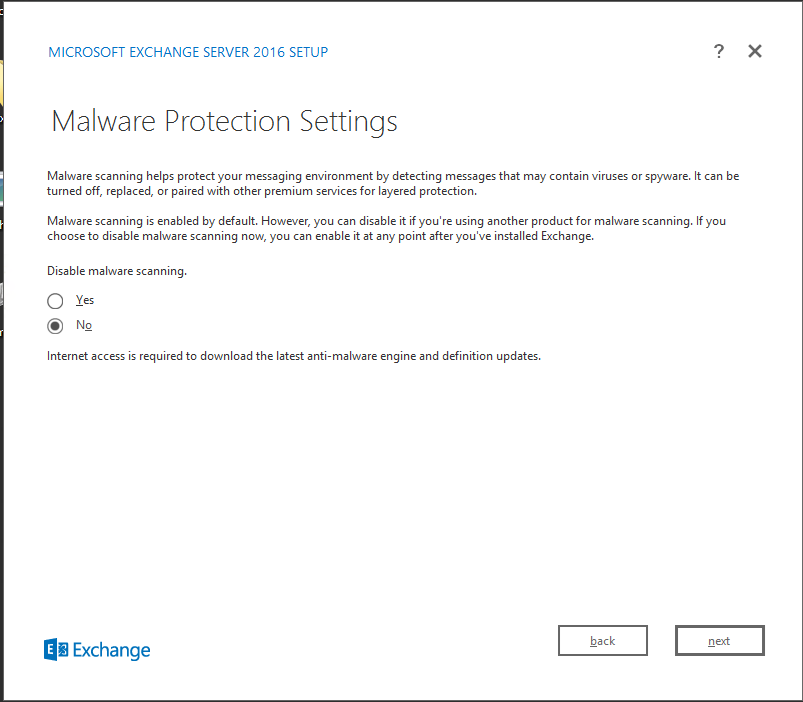The height and width of the screenshot is (702, 803).
Task: Click the 'No' option label text
Action: point(84,325)
